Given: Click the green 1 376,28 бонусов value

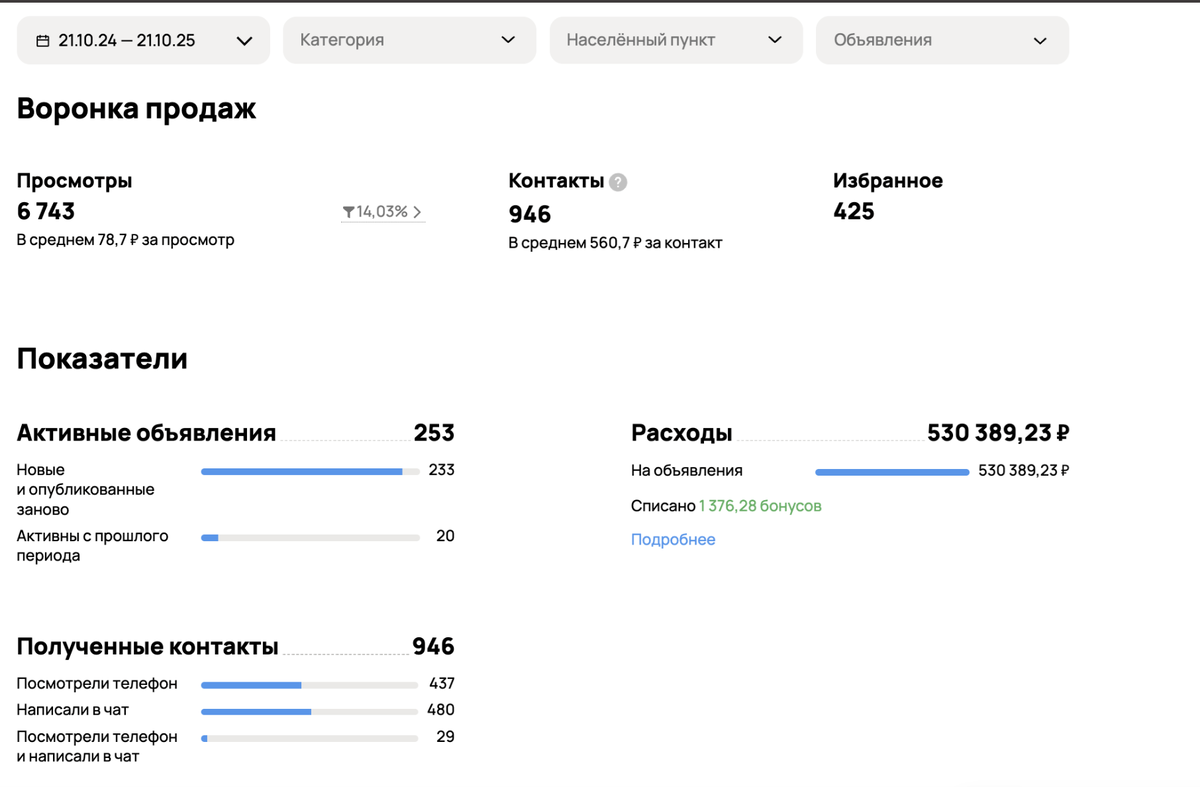Looking at the screenshot, I should click(762, 505).
